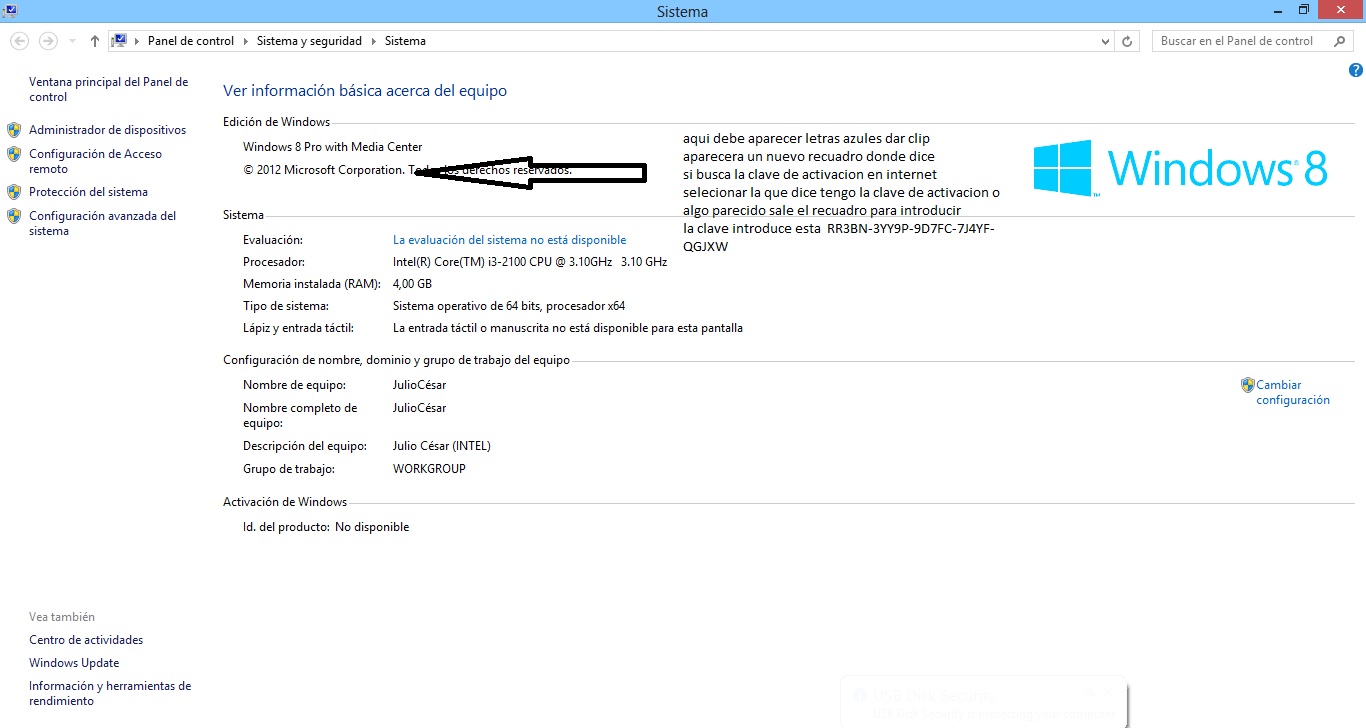Click the search magnifier icon
Screen dimensions: 1366x728
[1340, 41]
